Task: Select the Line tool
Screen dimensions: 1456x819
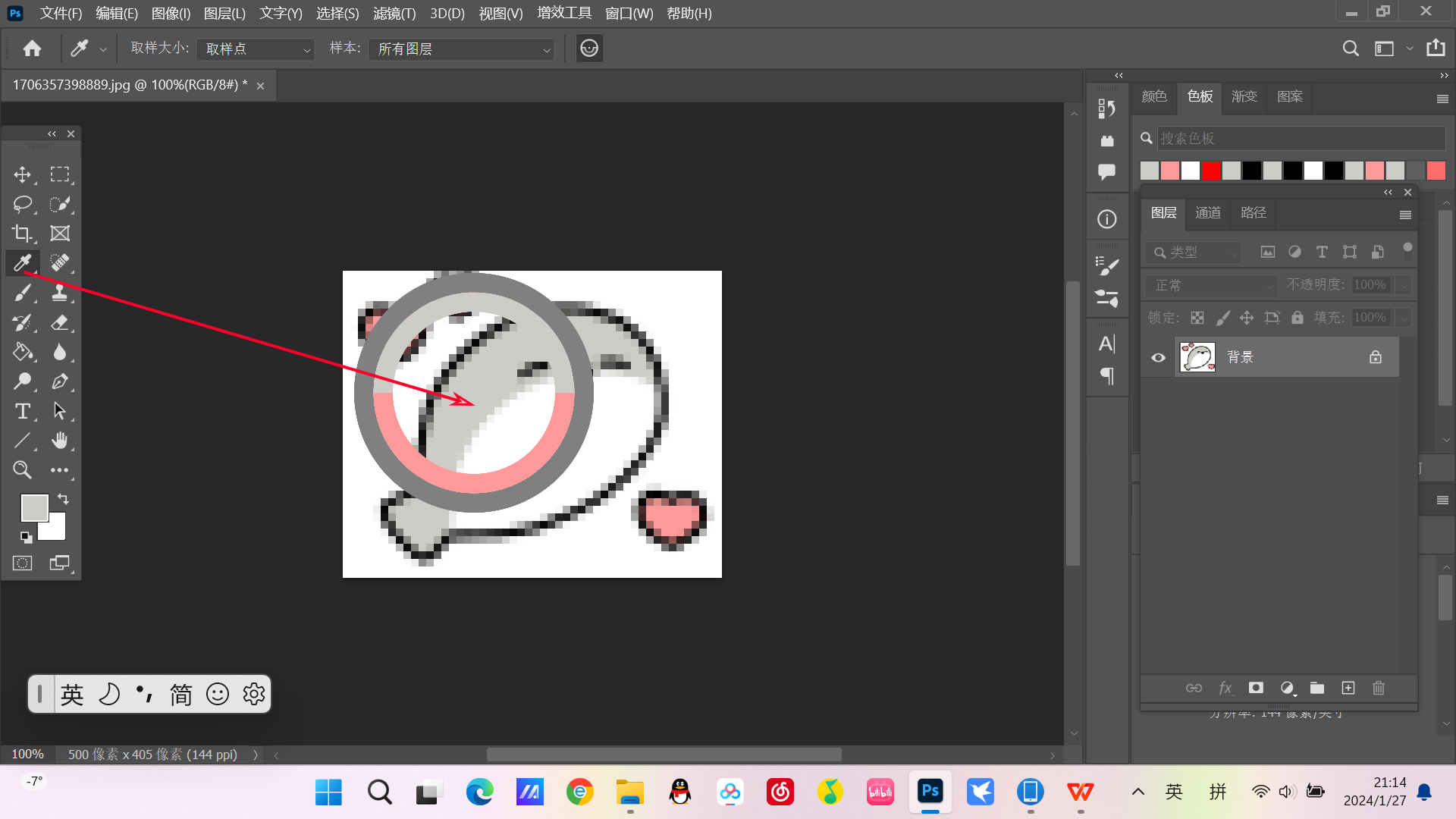Action: tap(23, 441)
